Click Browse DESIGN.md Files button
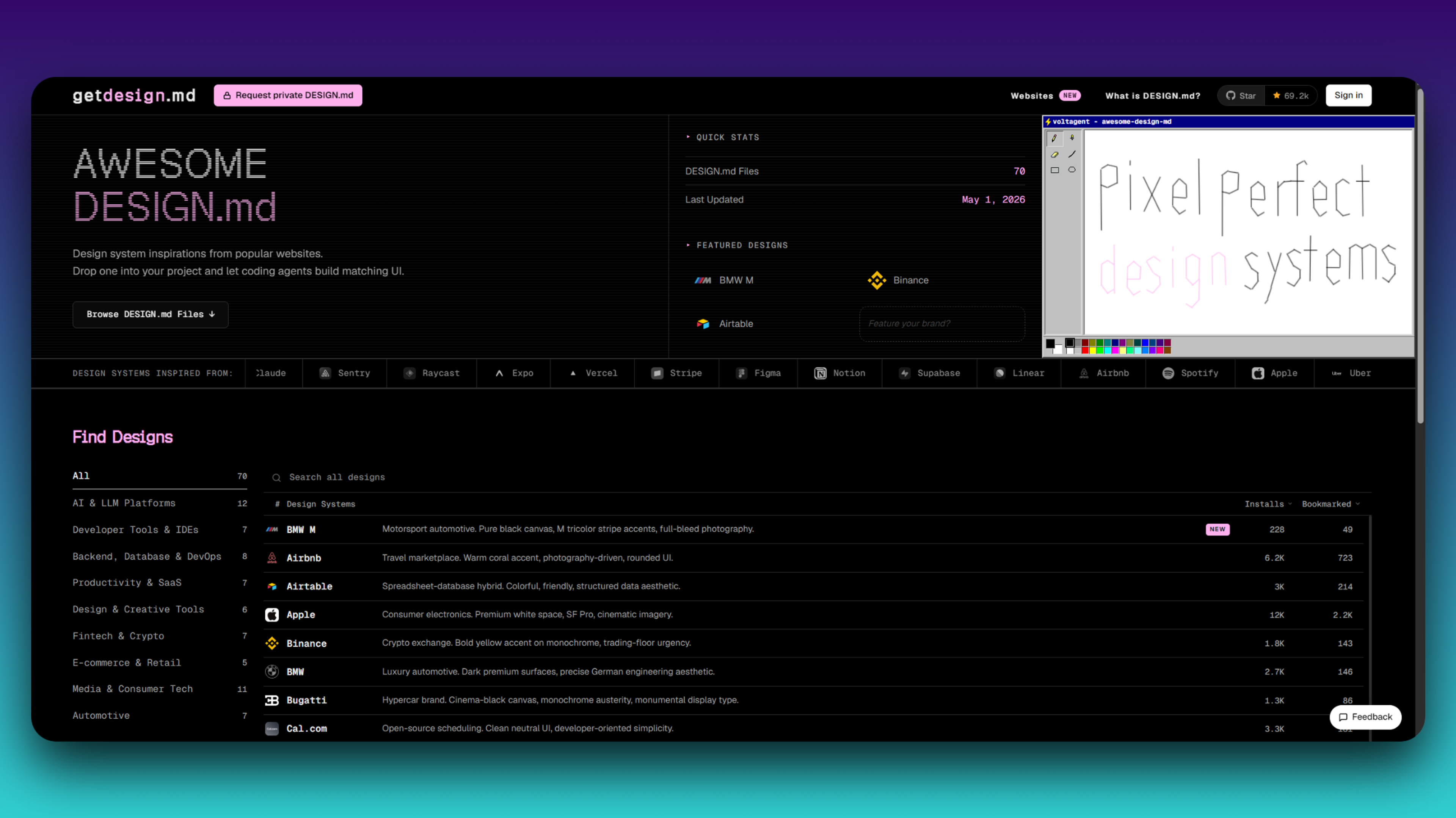This screenshot has height=818, width=1456. pyautogui.click(x=151, y=315)
